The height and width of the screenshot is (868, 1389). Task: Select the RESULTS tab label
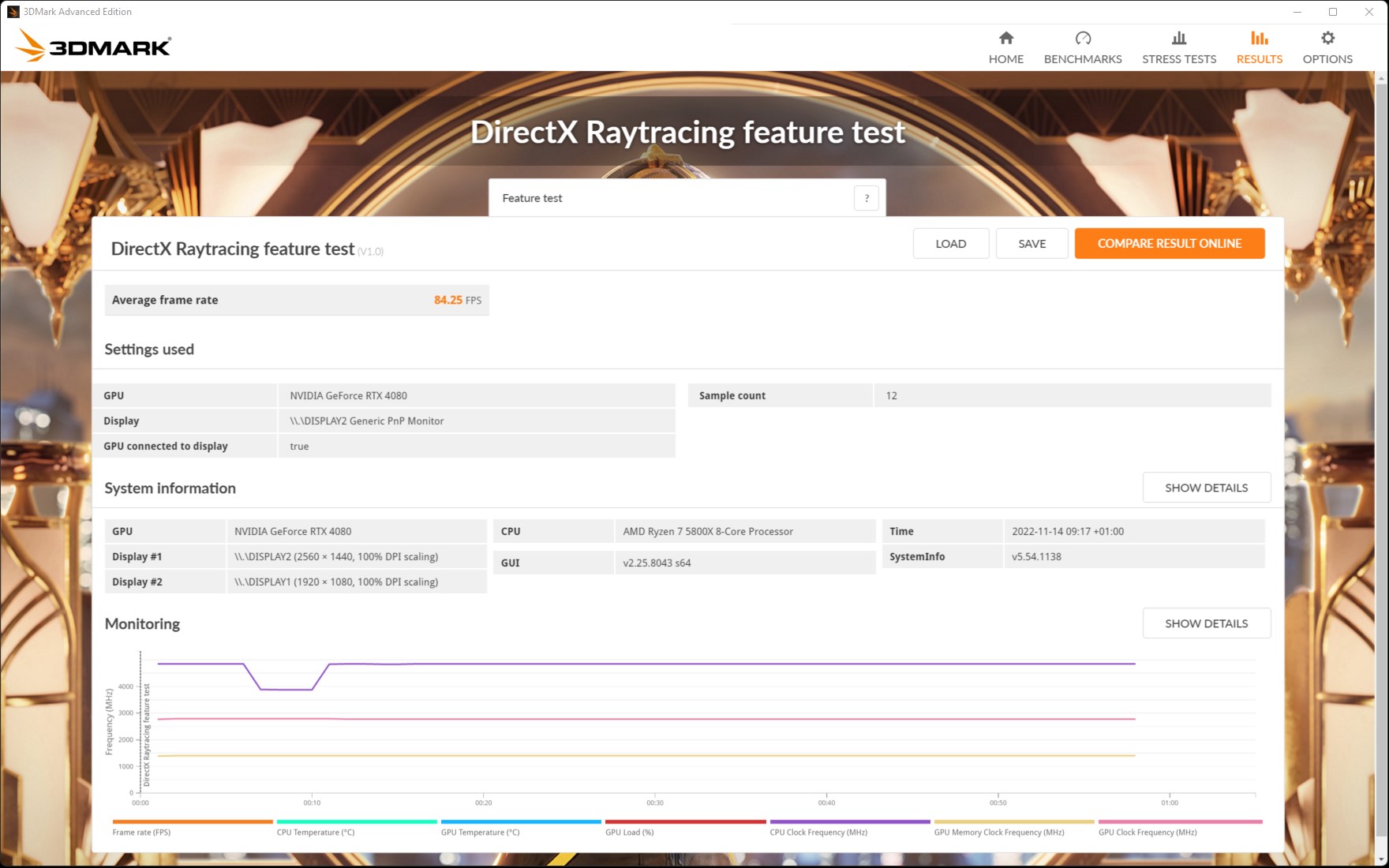coord(1260,59)
